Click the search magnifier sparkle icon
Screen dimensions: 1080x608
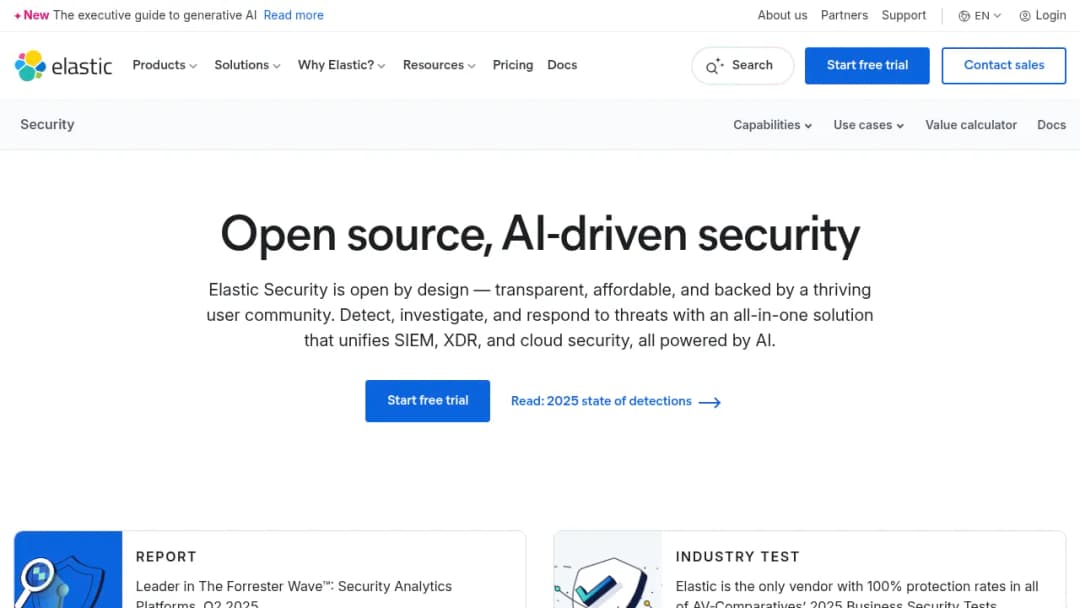click(x=715, y=65)
